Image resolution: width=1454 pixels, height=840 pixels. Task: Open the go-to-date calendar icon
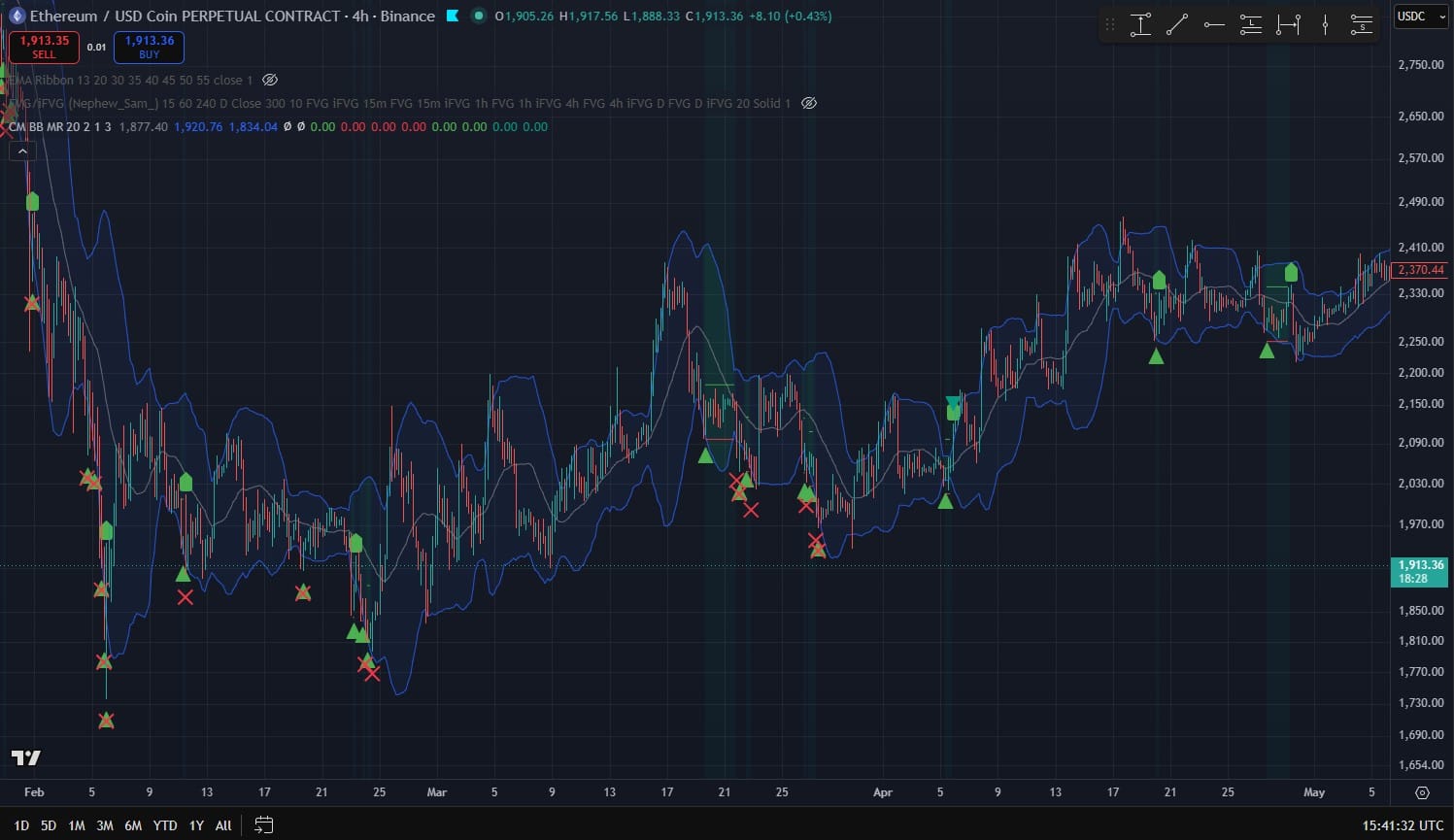tap(263, 825)
